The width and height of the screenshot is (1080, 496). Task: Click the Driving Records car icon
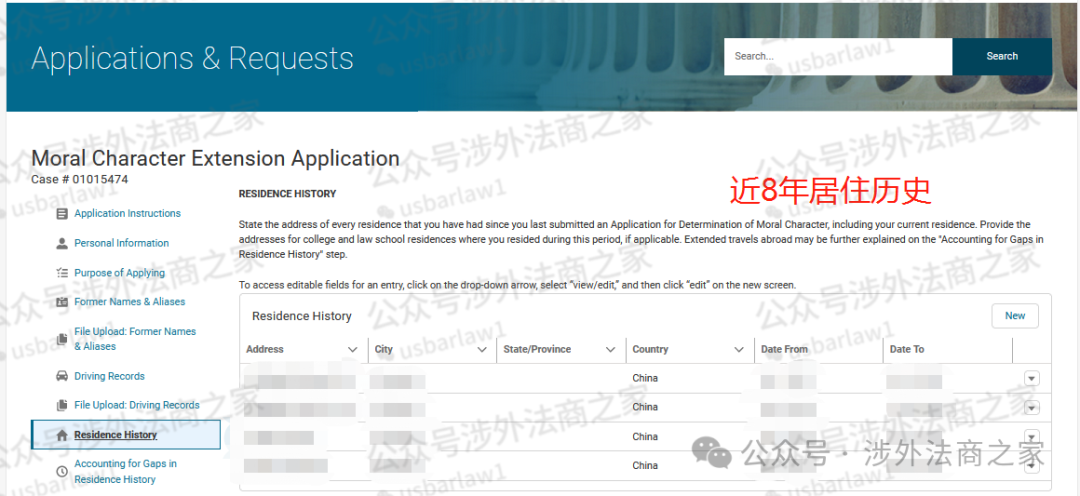[x=62, y=376]
